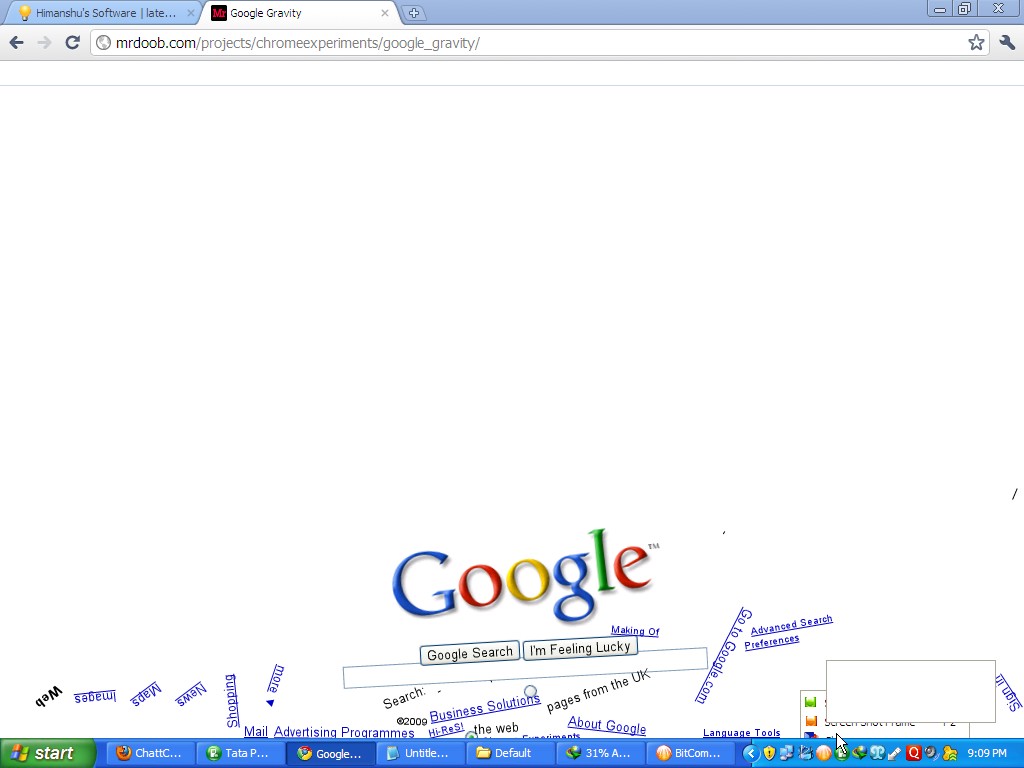Click the network computers tray icon

pyautogui.click(x=787, y=754)
